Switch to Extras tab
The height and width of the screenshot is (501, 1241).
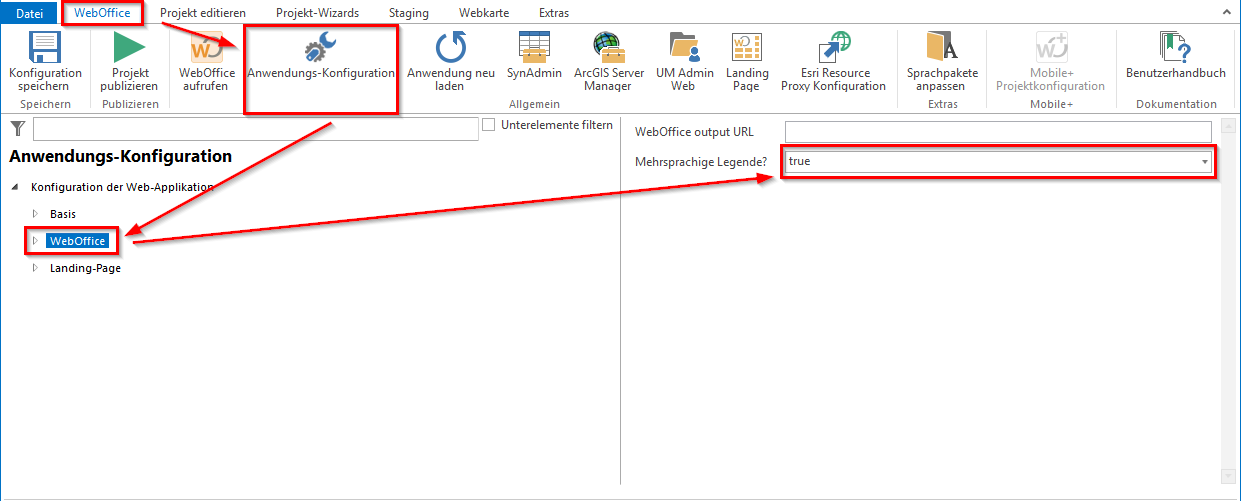(x=553, y=13)
